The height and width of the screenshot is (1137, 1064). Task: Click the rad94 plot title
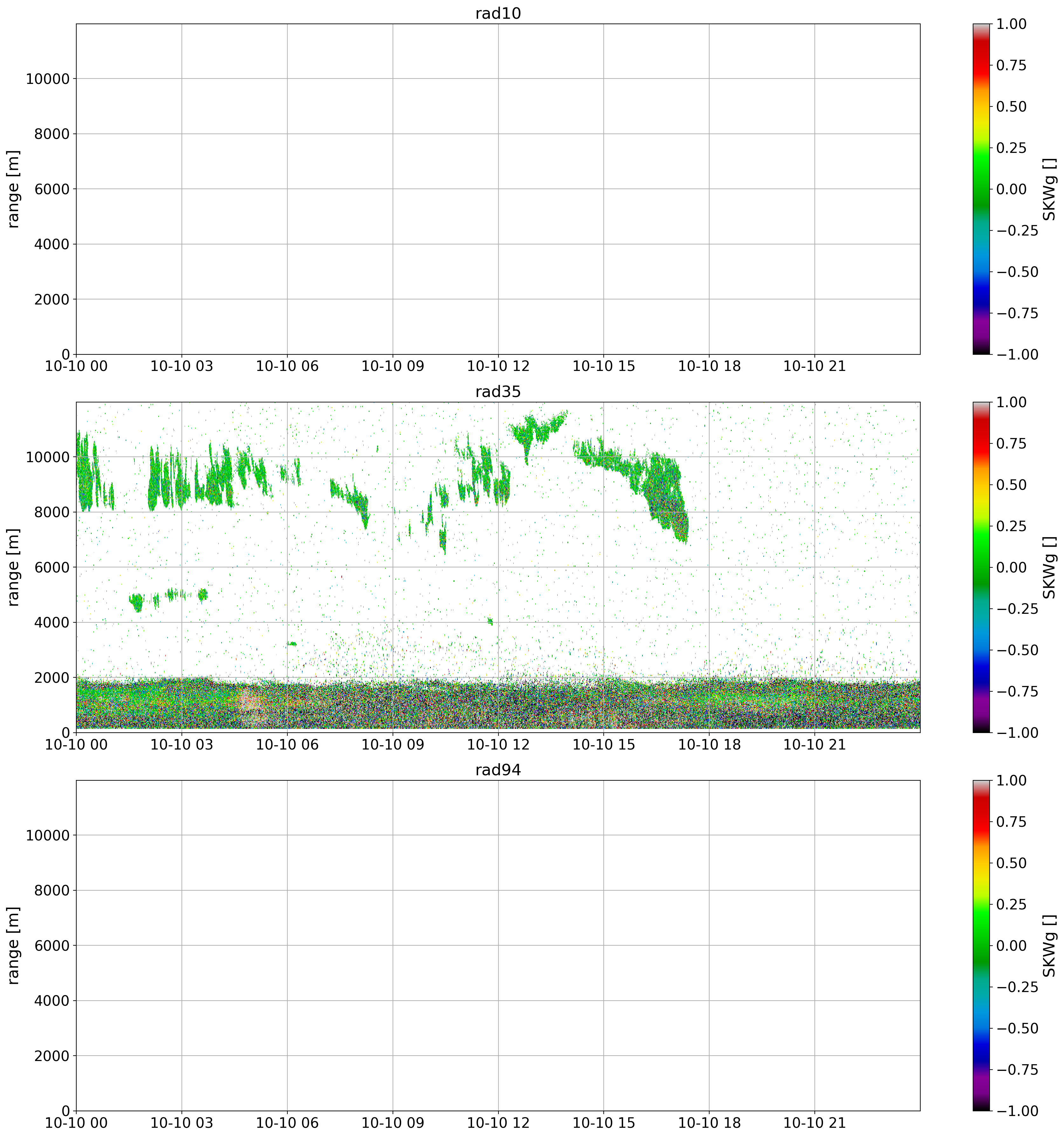(498, 770)
